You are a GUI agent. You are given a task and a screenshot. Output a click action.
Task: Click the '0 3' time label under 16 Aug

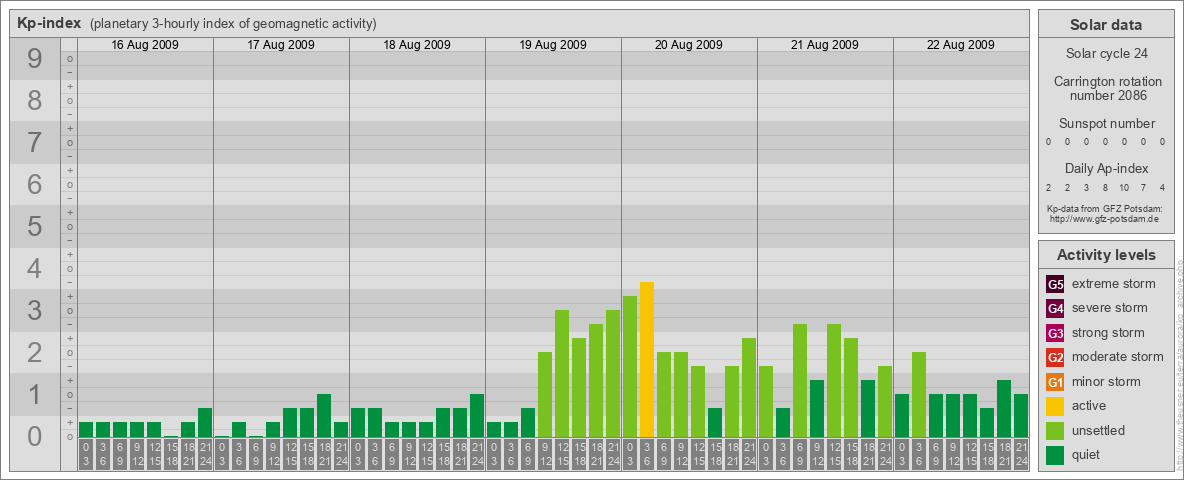click(x=86, y=454)
